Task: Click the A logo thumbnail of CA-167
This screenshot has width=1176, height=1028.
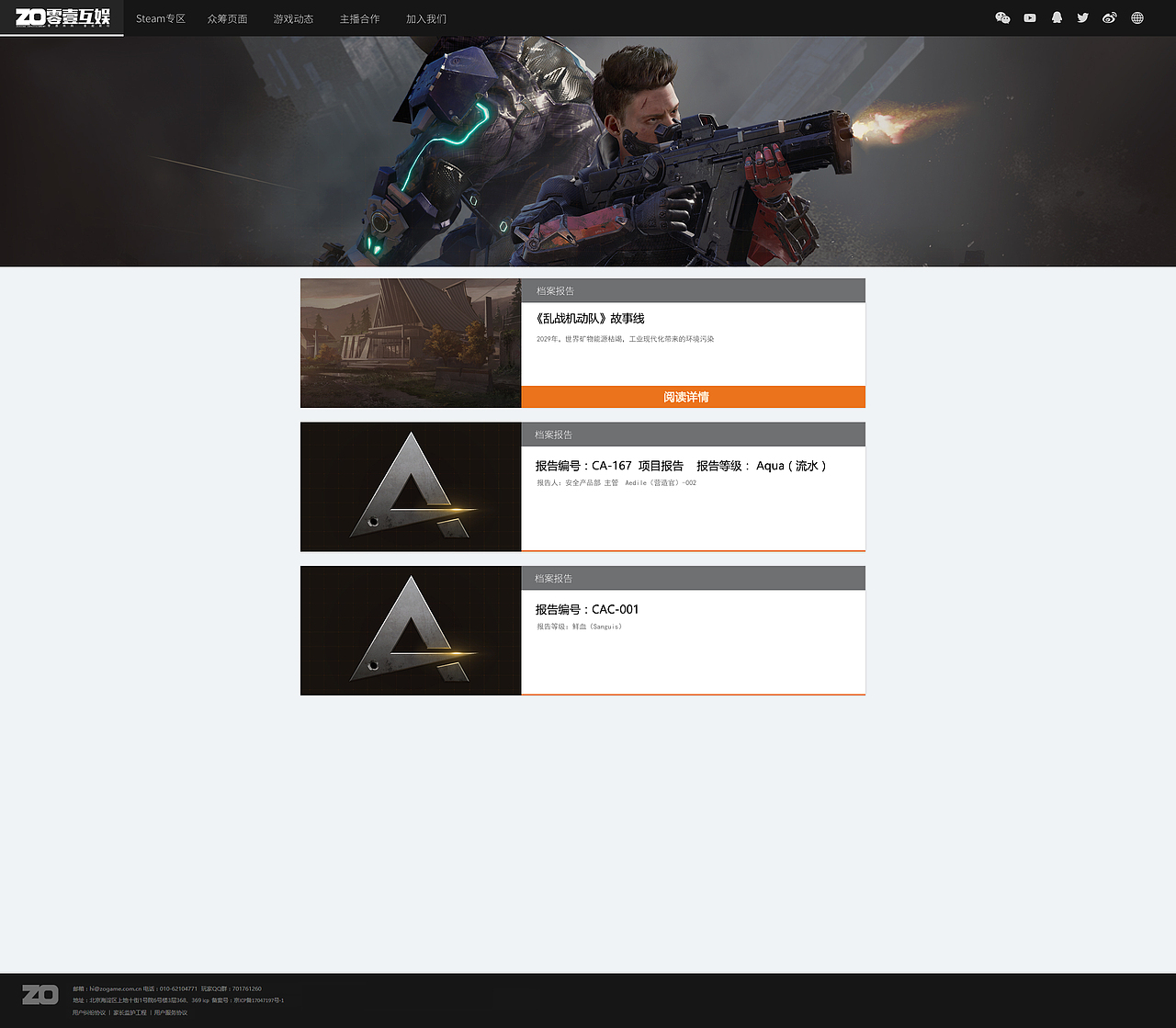Action: (411, 487)
